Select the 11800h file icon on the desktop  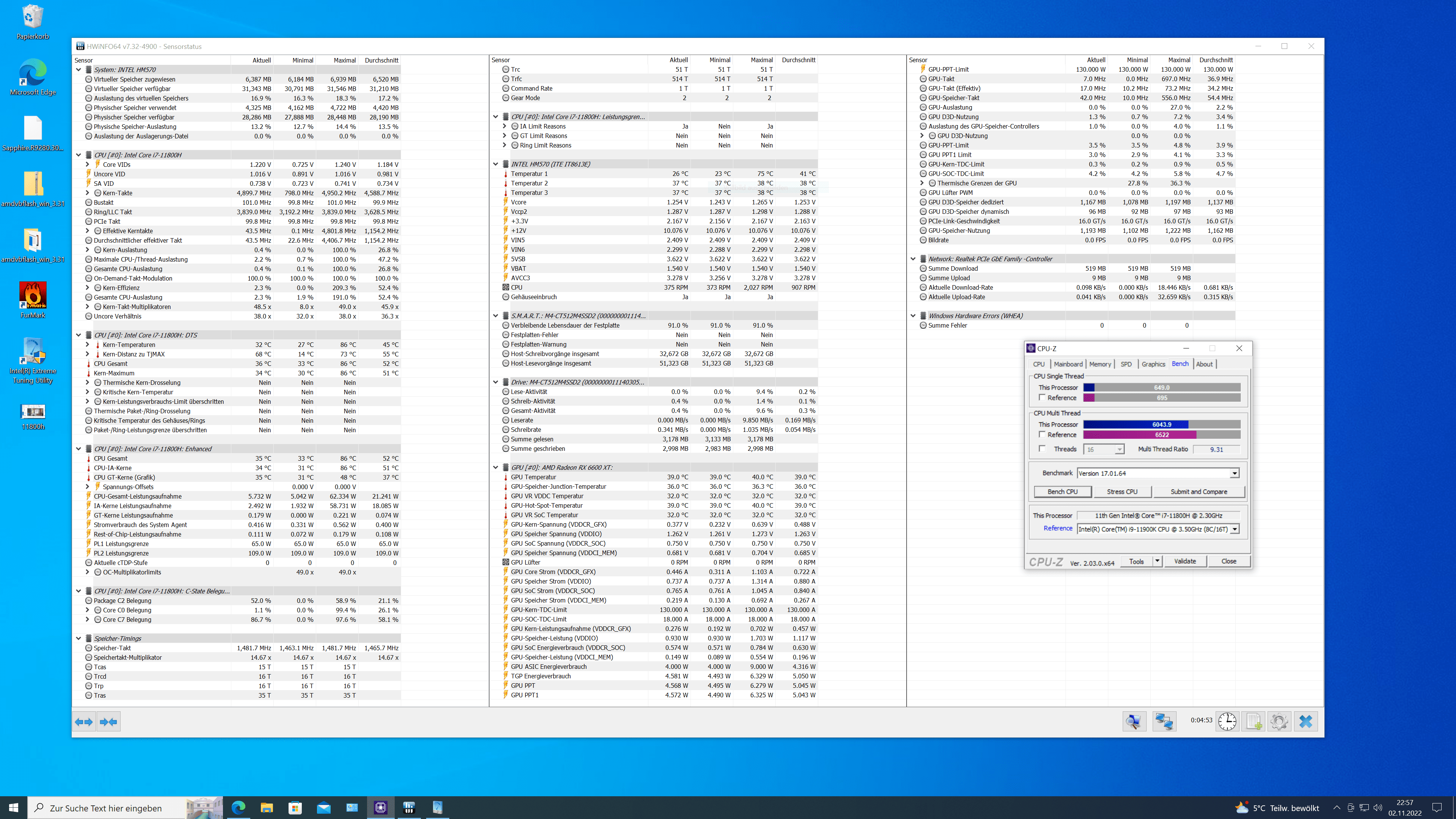33,417
